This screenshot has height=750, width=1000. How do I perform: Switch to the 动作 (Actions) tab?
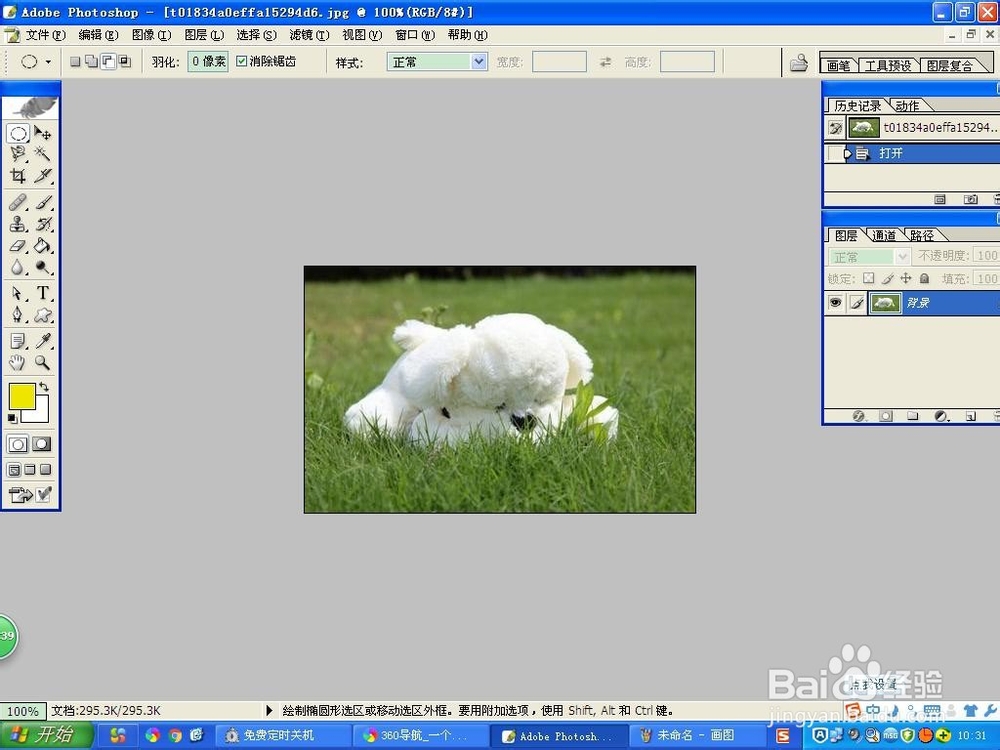[x=907, y=106]
